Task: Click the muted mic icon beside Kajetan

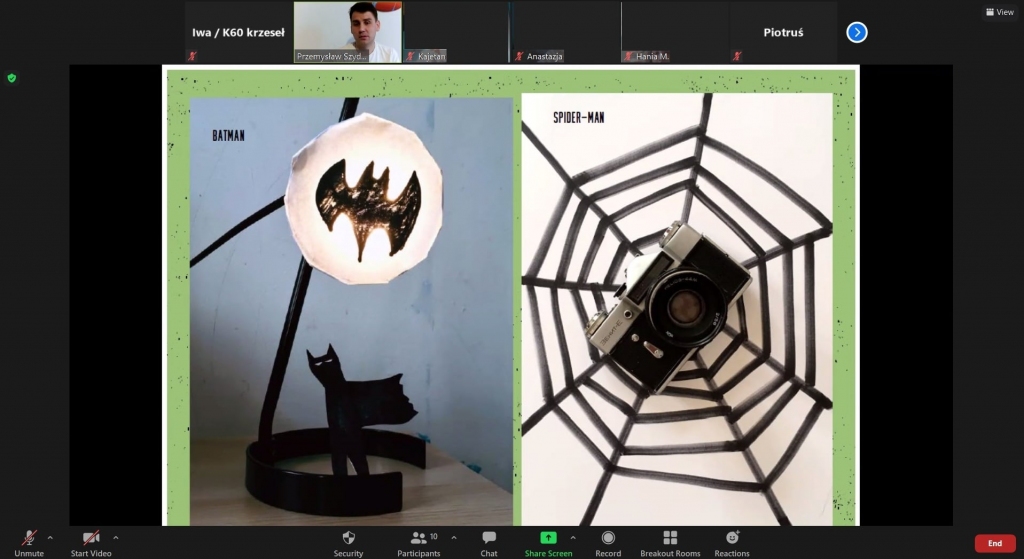Action: coord(411,56)
